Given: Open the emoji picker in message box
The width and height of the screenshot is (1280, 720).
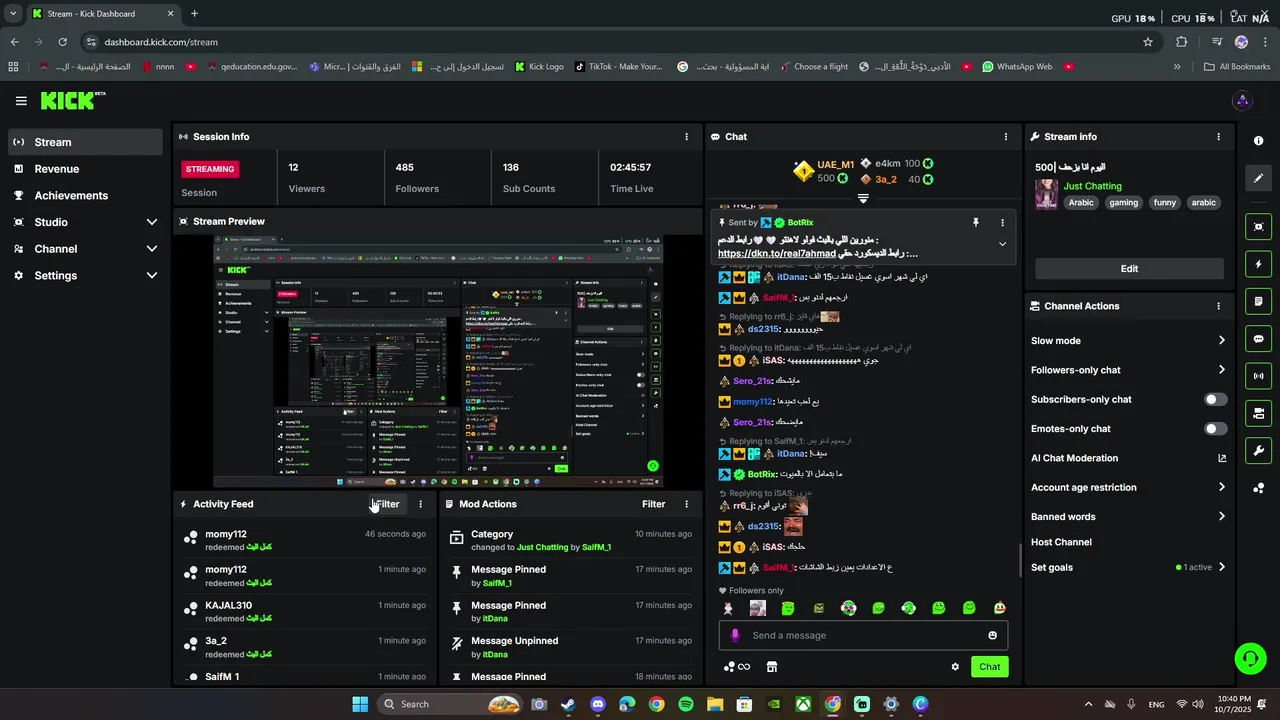Looking at the screenshot, I should click(x=993, y=636).
